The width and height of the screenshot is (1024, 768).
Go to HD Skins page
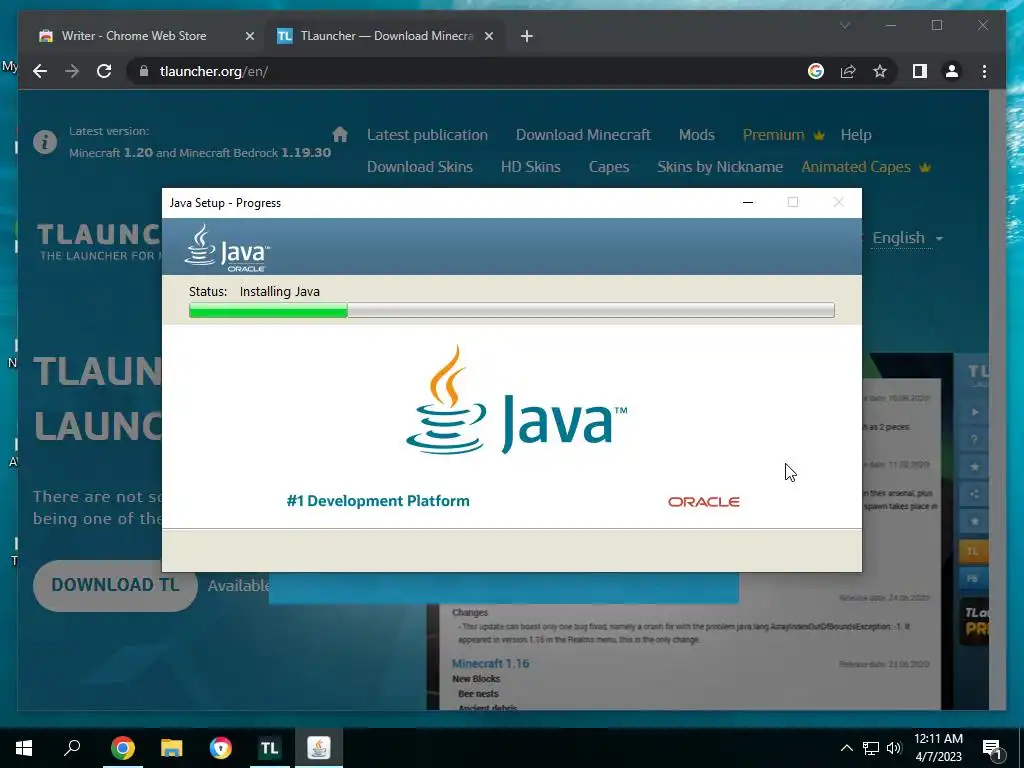(530, 167)
